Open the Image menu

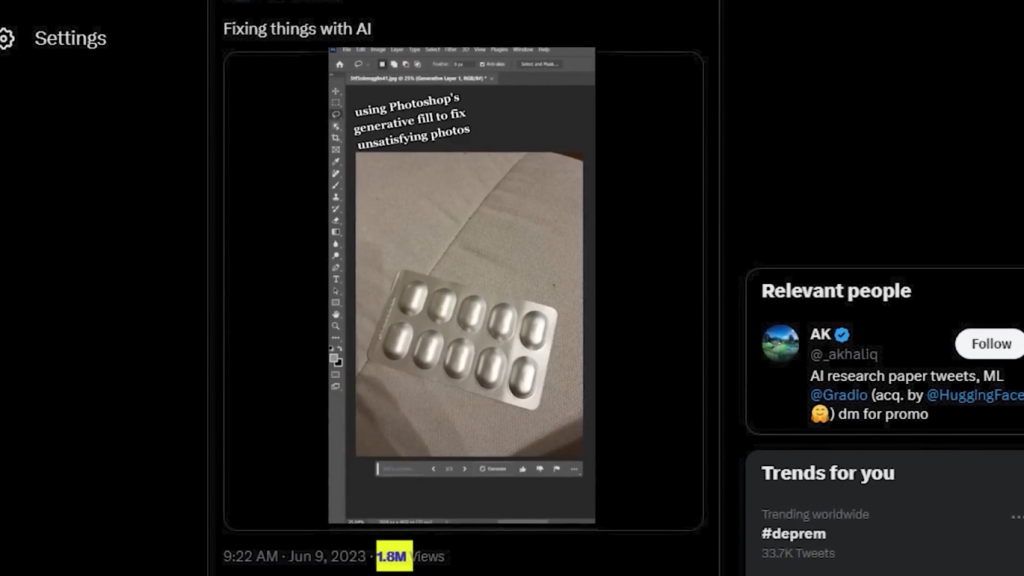pyautogui.click(x=378, y=50)
